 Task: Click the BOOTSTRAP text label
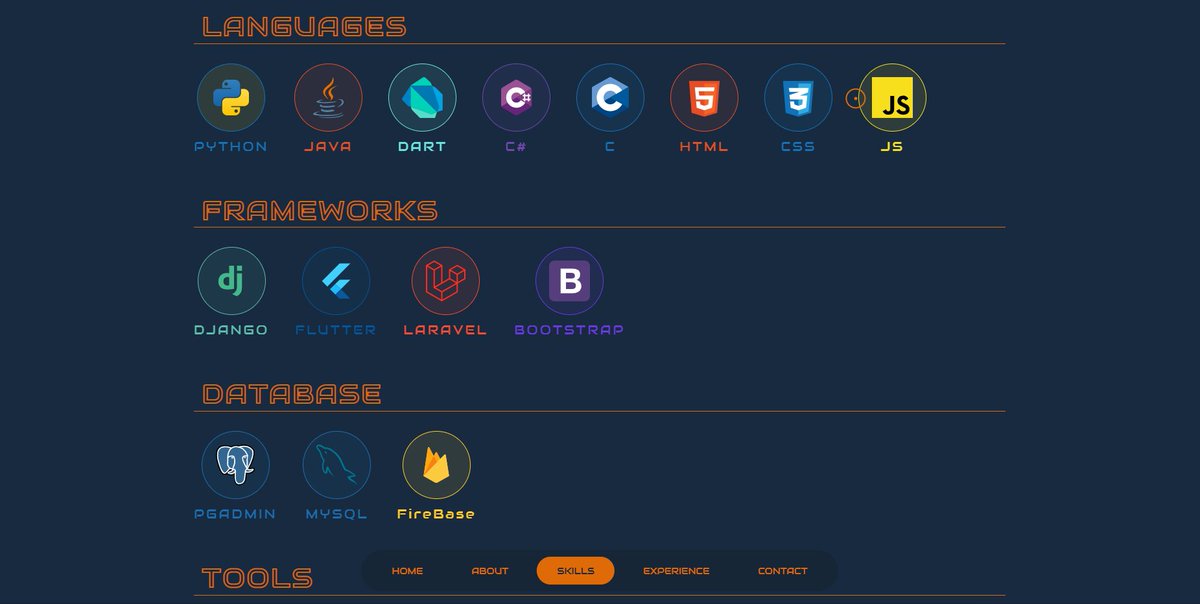tap(569, 330)
